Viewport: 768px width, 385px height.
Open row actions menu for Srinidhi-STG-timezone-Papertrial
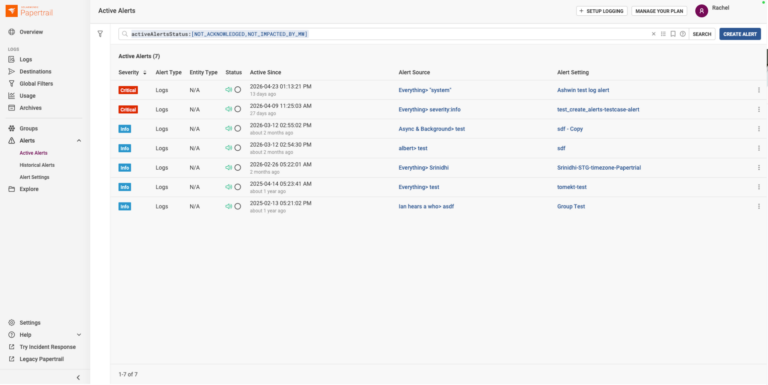[x=759, y=168]
